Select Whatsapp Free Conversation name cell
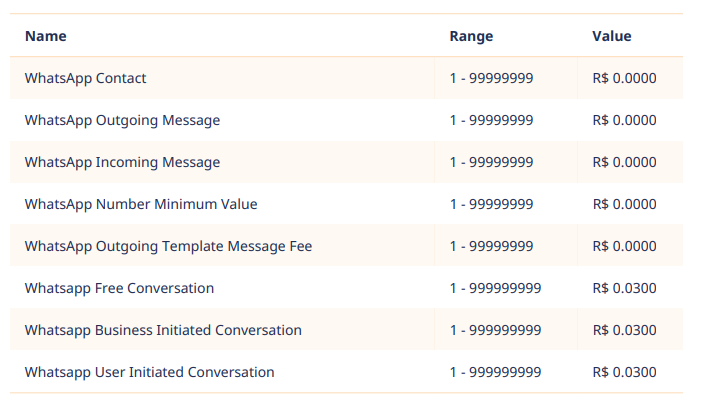 point(119,288)
